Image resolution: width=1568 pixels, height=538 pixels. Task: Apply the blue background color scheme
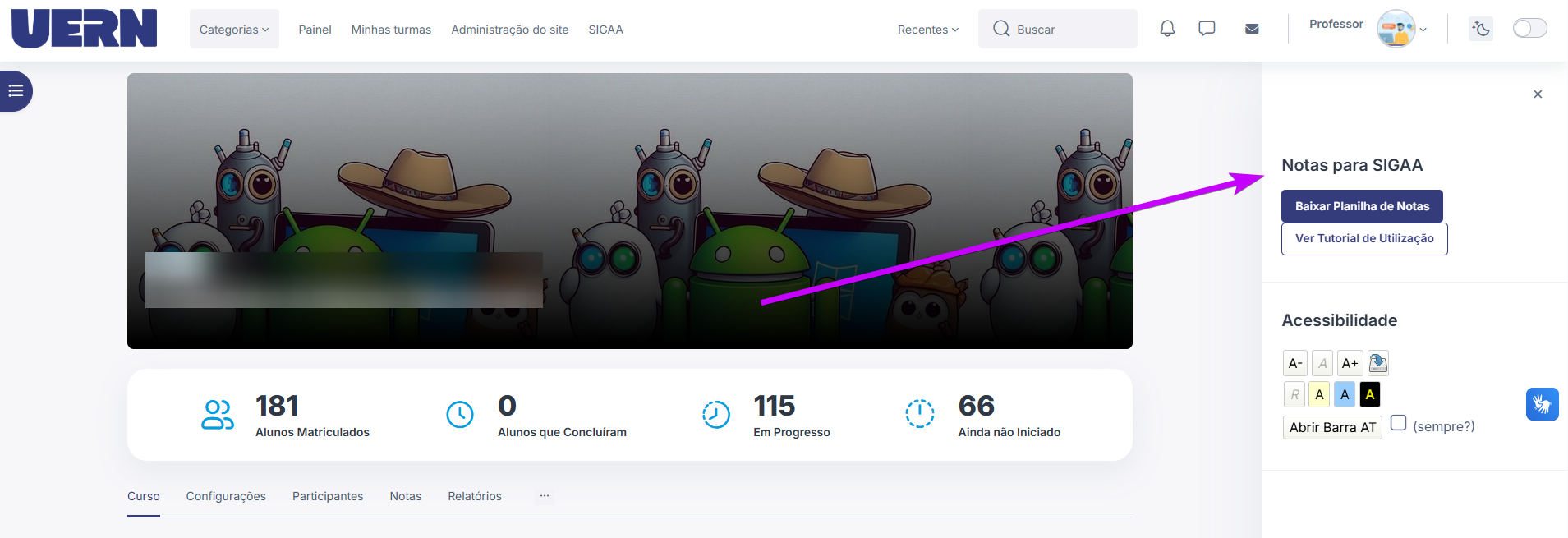[1345, 394]
